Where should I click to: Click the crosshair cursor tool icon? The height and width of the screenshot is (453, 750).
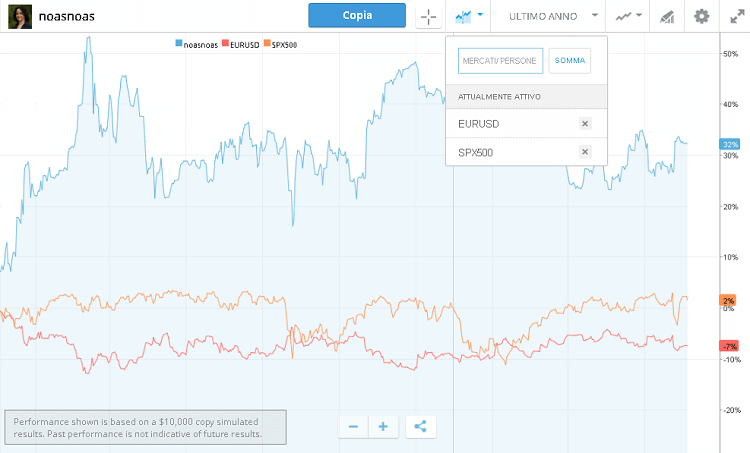coord(428,16)
